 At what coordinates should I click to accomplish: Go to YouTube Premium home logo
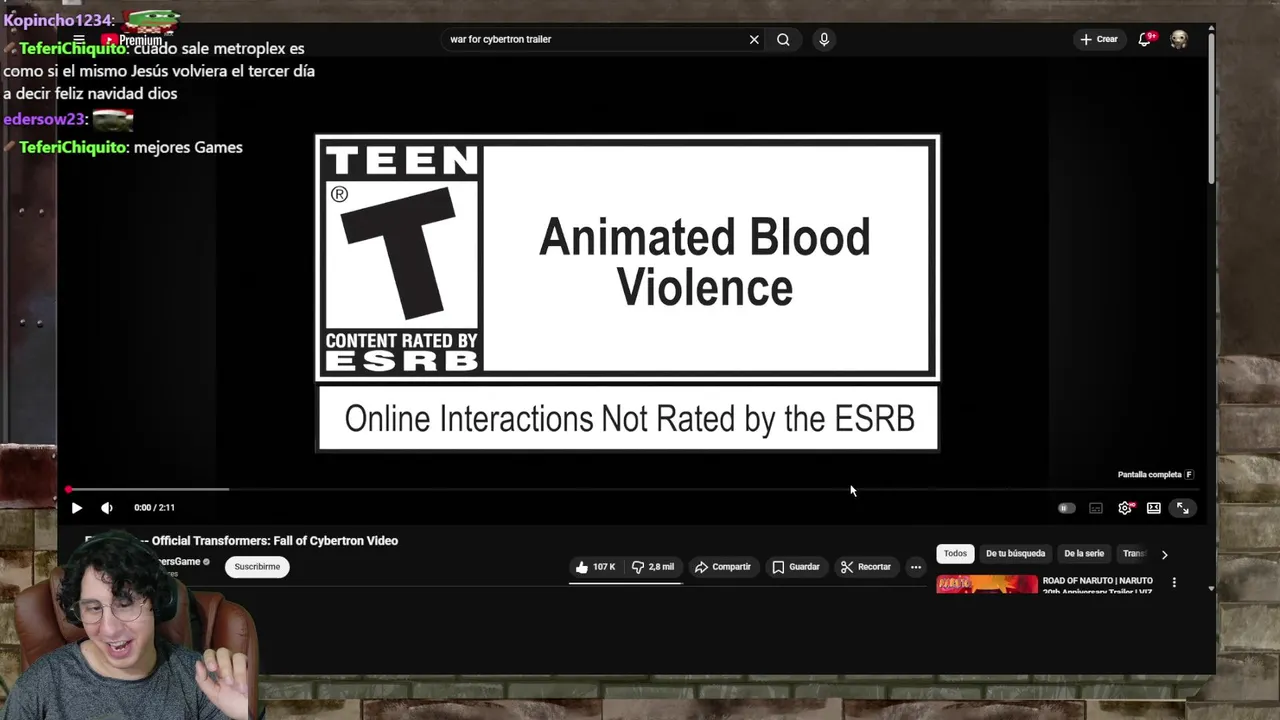(132, 40)
